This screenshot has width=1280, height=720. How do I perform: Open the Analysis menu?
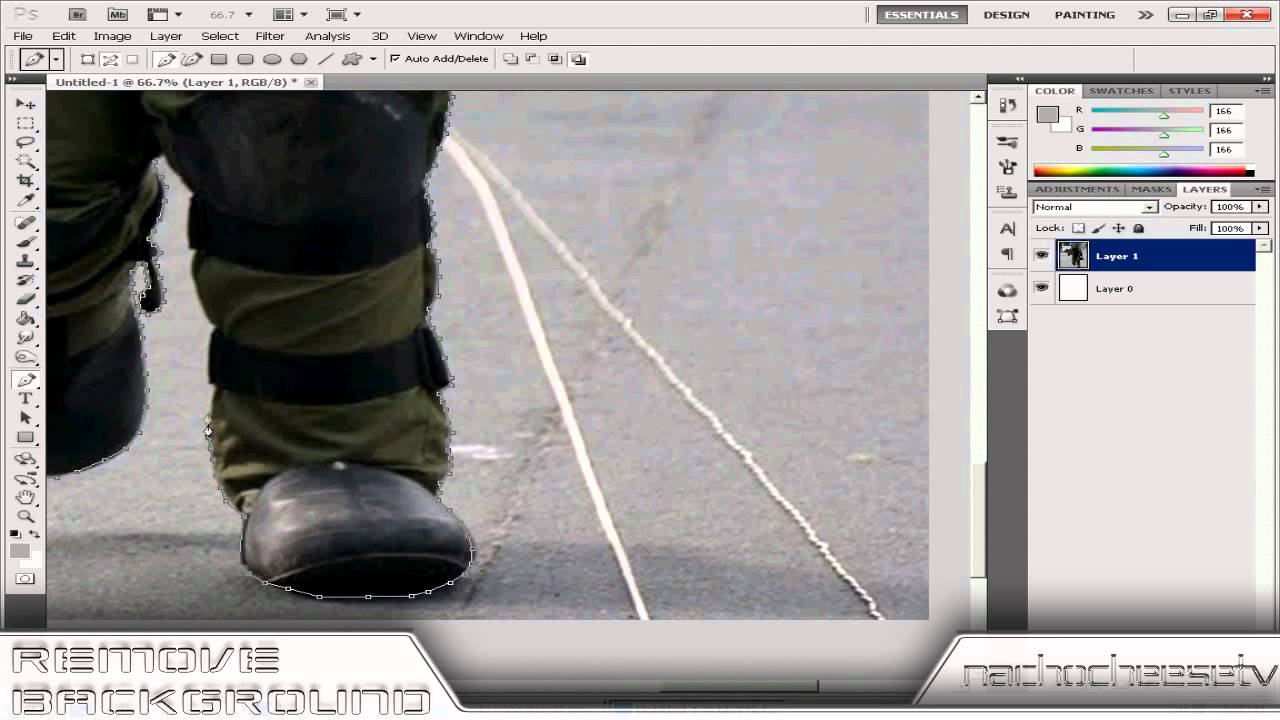click(x=327, y=36)
